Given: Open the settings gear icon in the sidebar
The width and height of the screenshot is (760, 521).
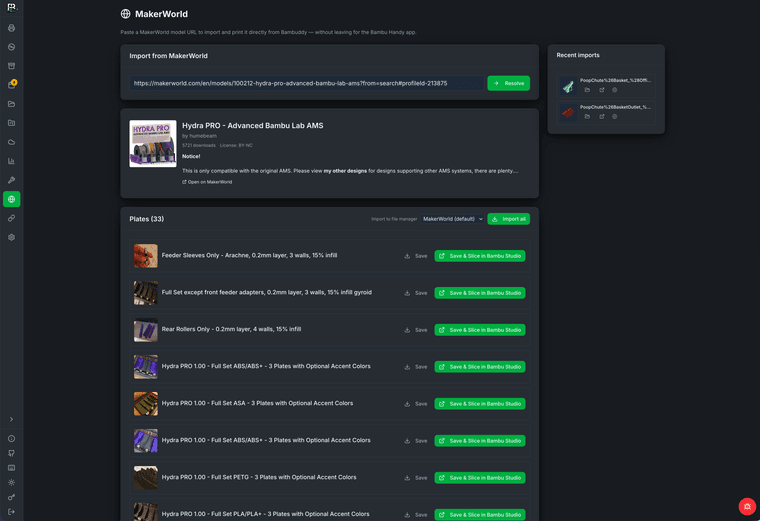Looking at the screenshot, I should pyautogui.click(x=11, y=237).
